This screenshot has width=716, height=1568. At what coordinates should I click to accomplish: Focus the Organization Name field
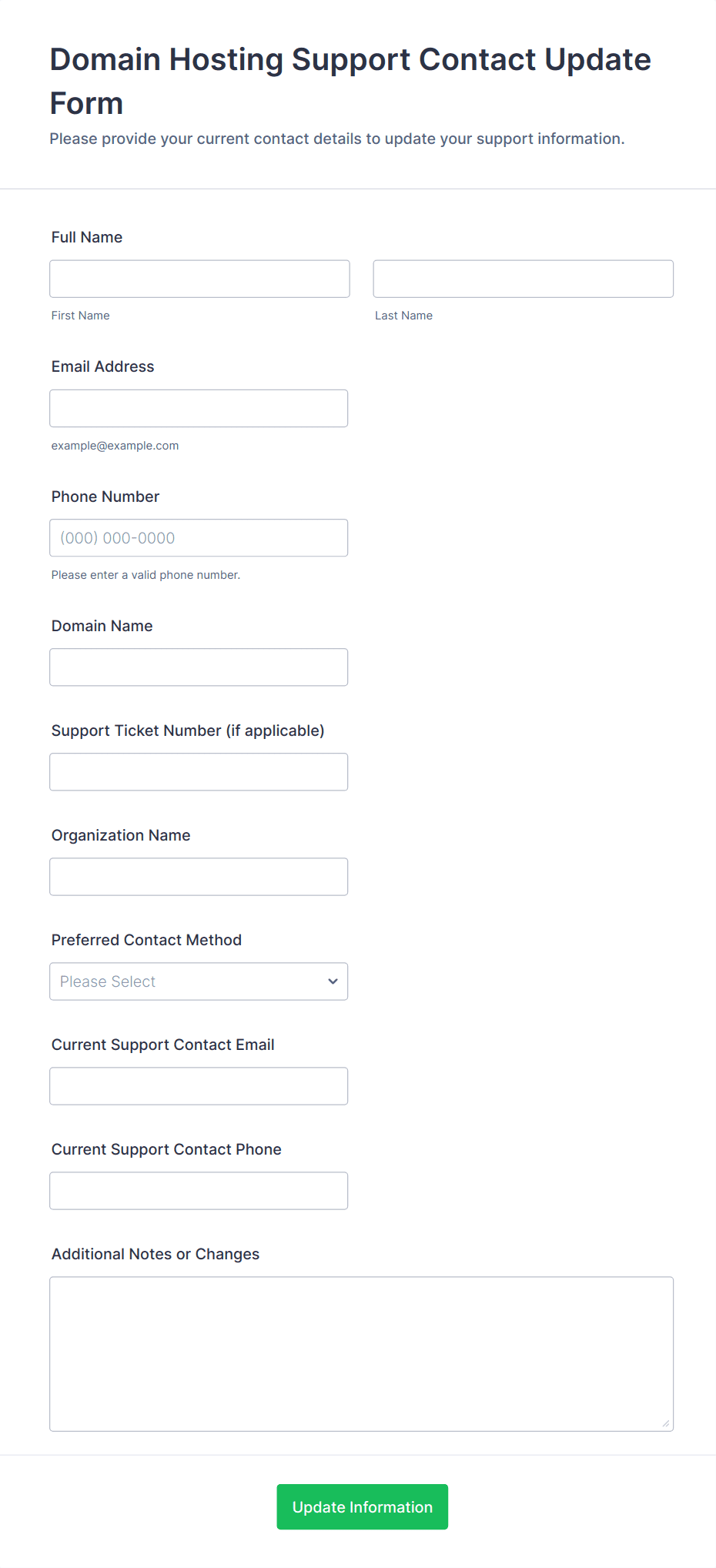coord(199,877)
